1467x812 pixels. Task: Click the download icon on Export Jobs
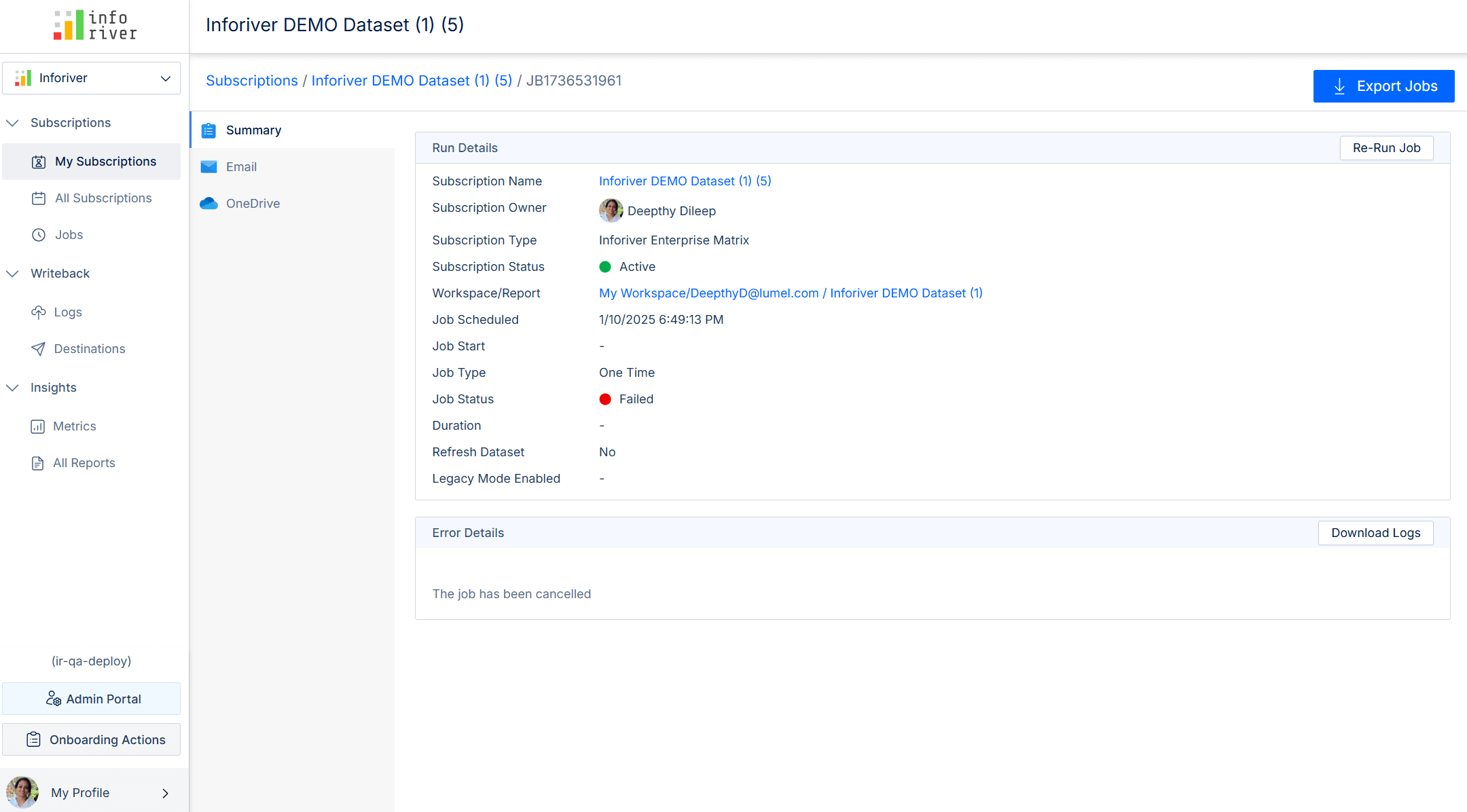pyautogui.click(x=1339, y=86)
